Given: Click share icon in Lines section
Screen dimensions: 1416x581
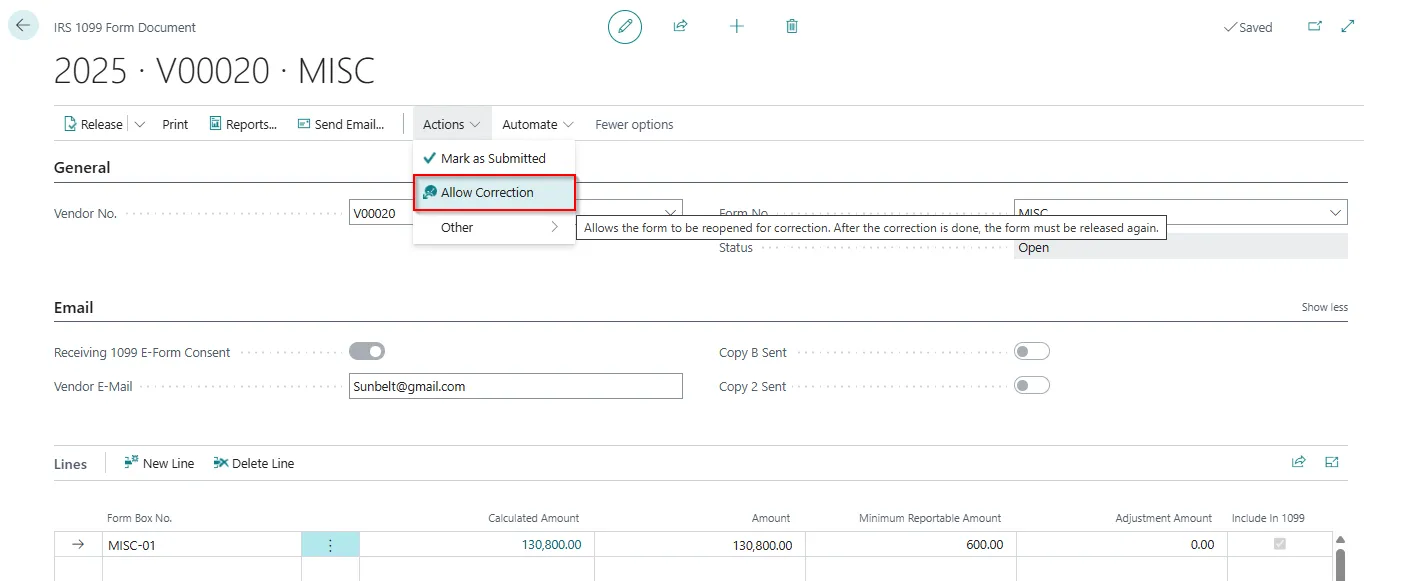Looking at the screenshot, I should pos(1298,462).
